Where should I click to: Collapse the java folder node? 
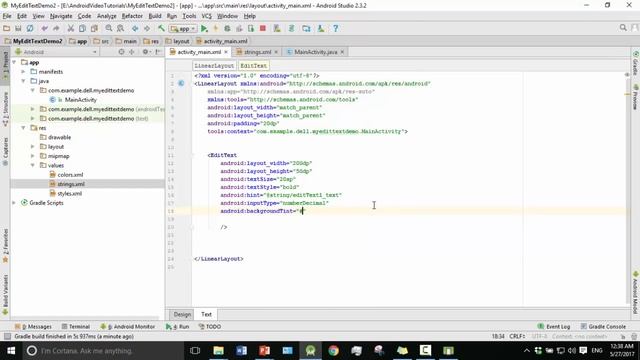tap(24, 81)
